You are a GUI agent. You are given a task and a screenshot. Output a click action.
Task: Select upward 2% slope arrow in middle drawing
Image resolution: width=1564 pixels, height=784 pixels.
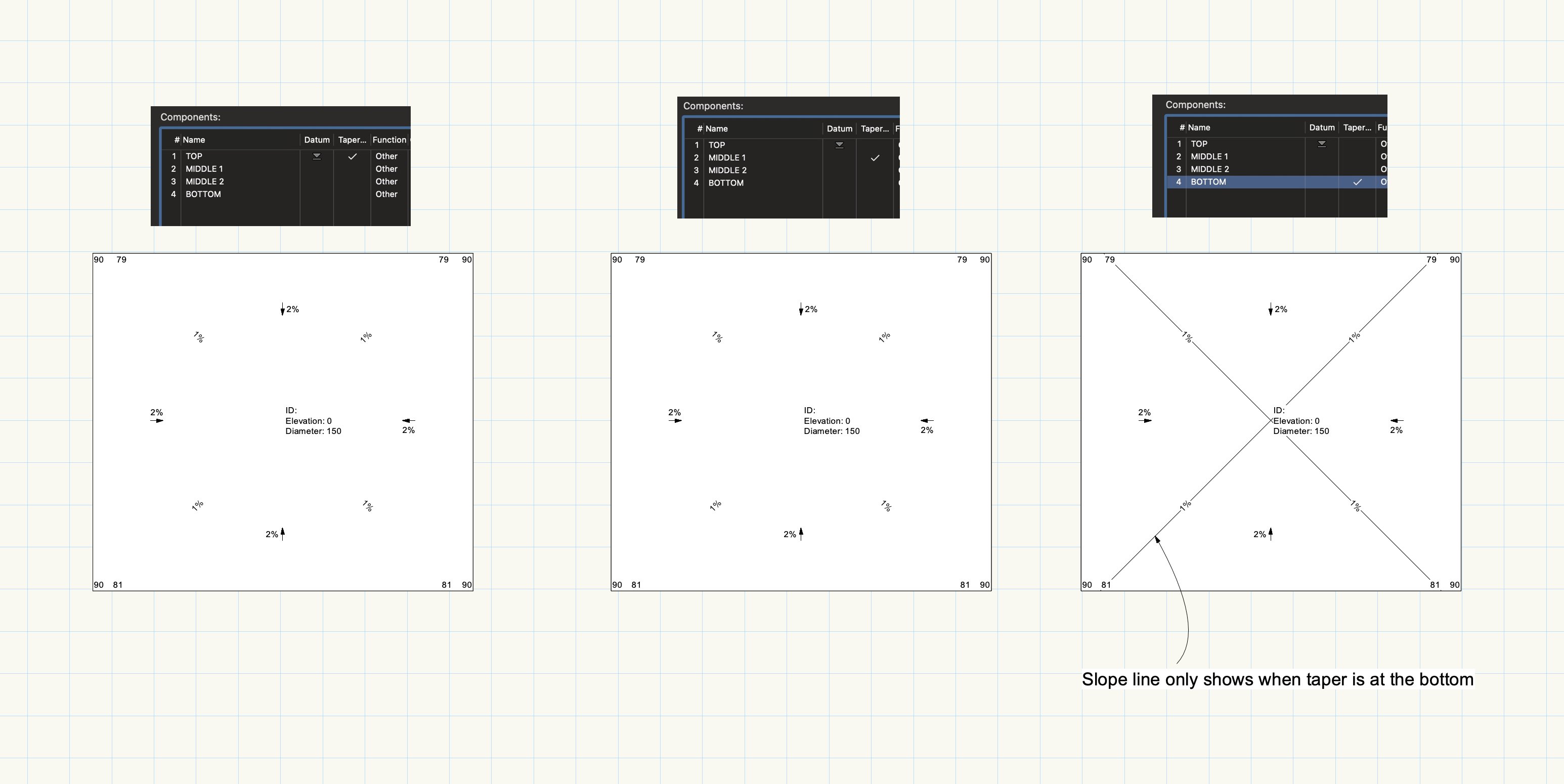point(801,534)
